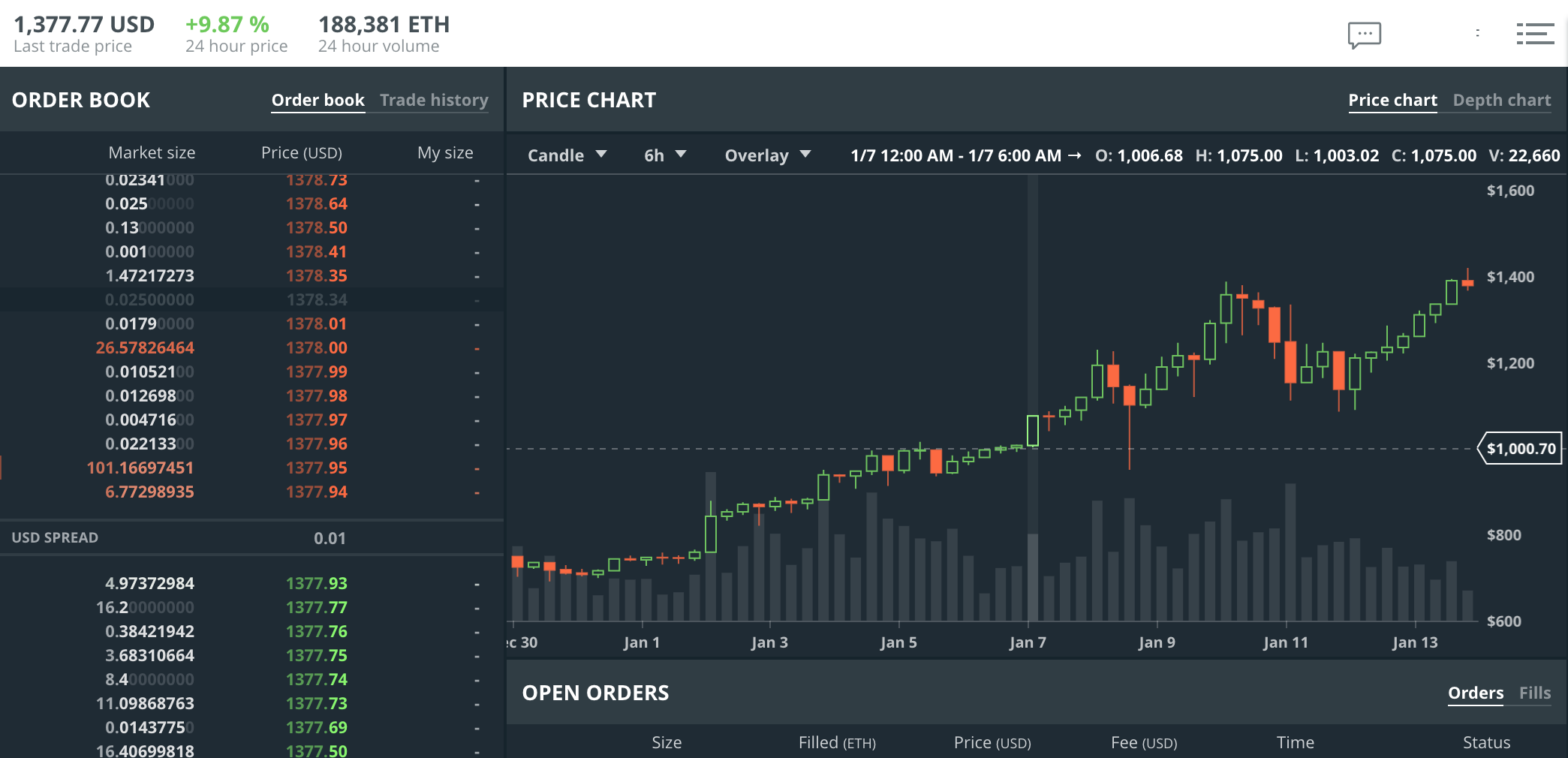Click the Time column header in Open Orders

(x=1296, y=742)
